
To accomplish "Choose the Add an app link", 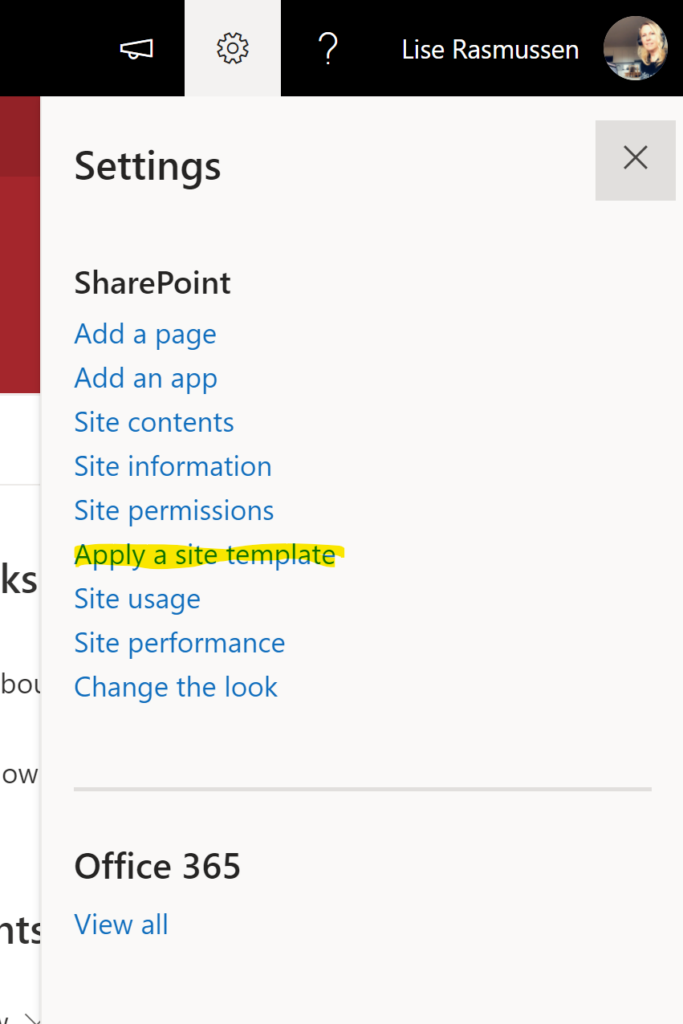I will click(x=146, y=379).
